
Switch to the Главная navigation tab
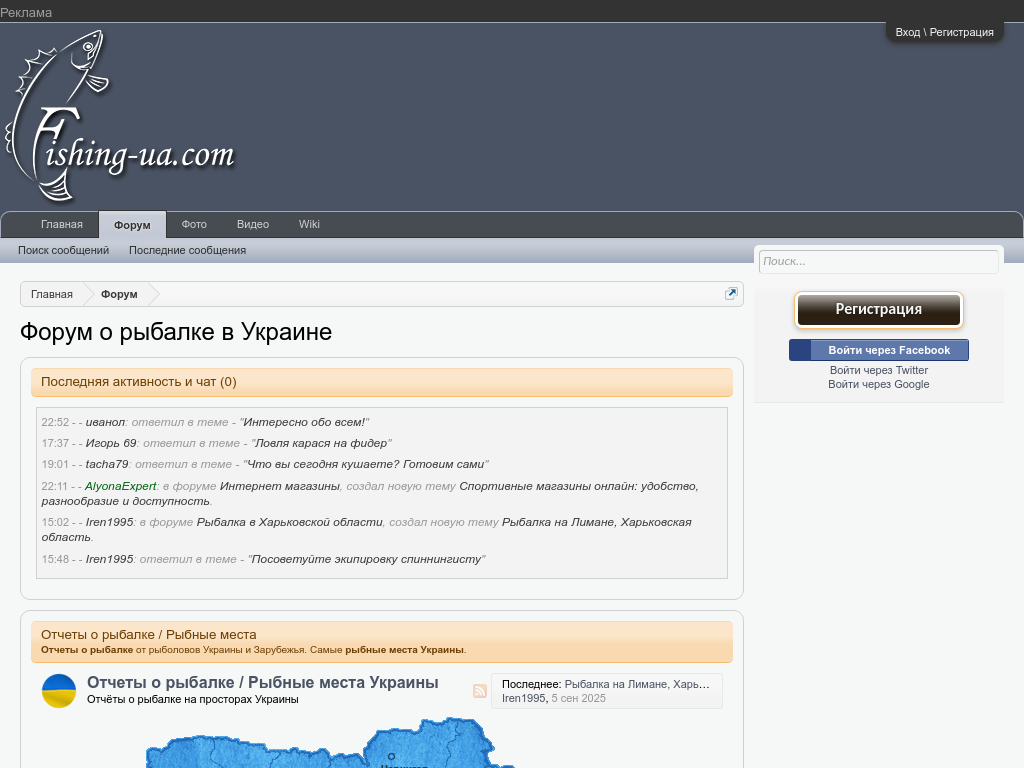click(x=62, y=225)
